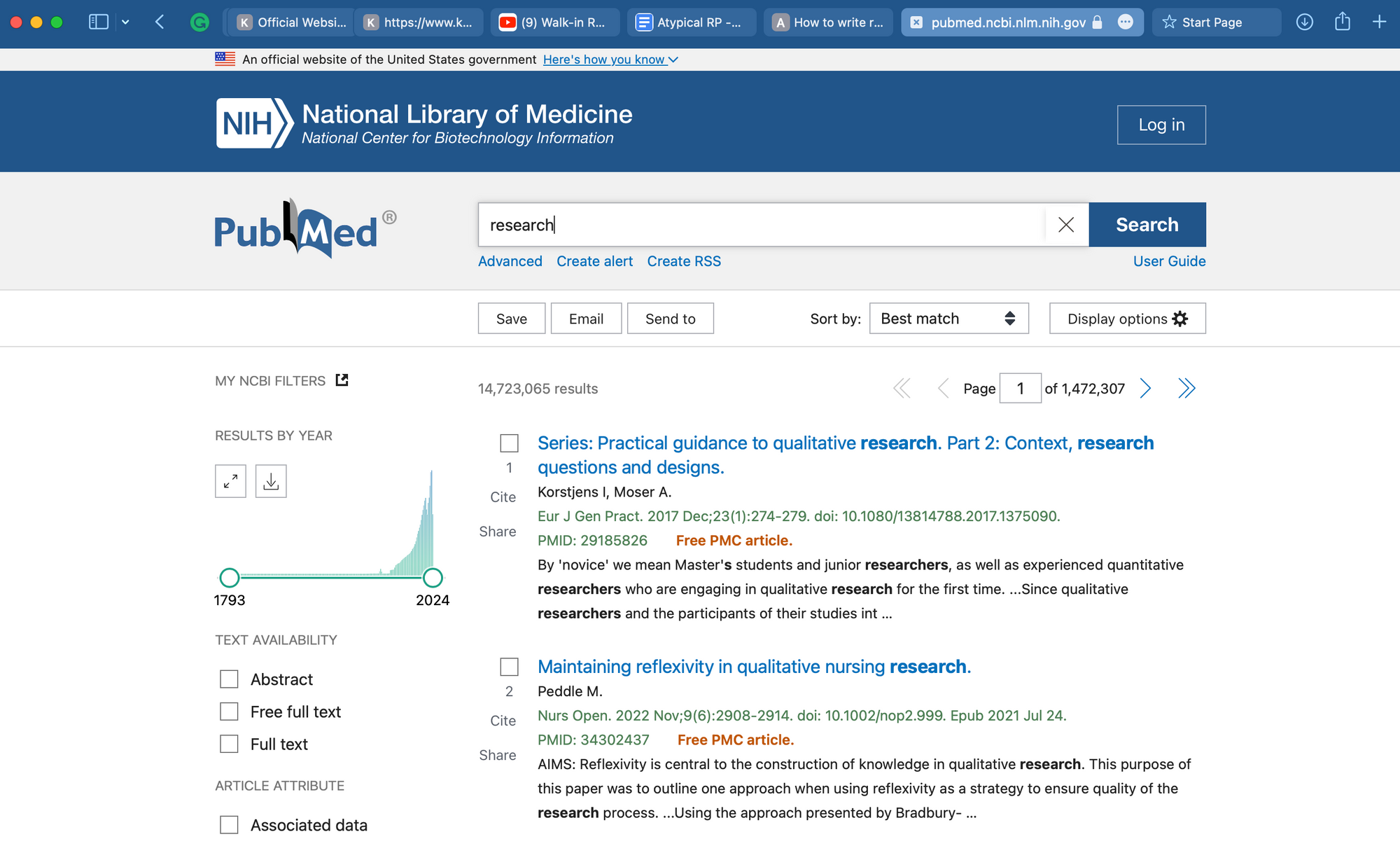The height and width of the screenshot is (846, 1400).
Task: Clear the search box with the X icon
Action: (1066, 225)
